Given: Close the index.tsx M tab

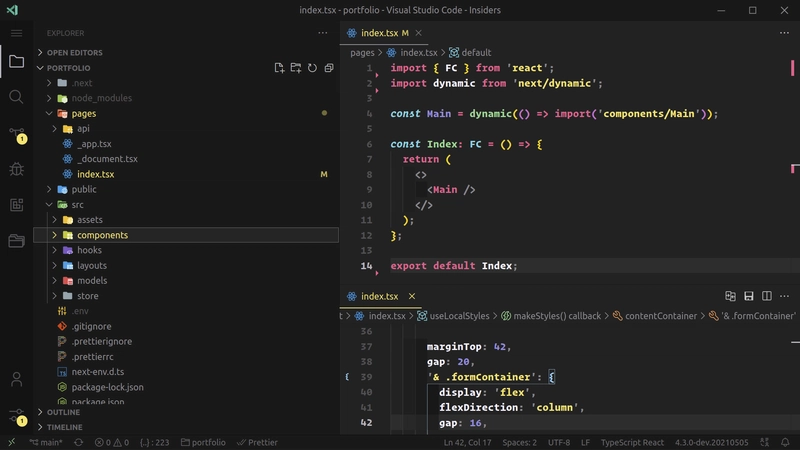Looking at the screenshot, I should click(x=418, y=33).
